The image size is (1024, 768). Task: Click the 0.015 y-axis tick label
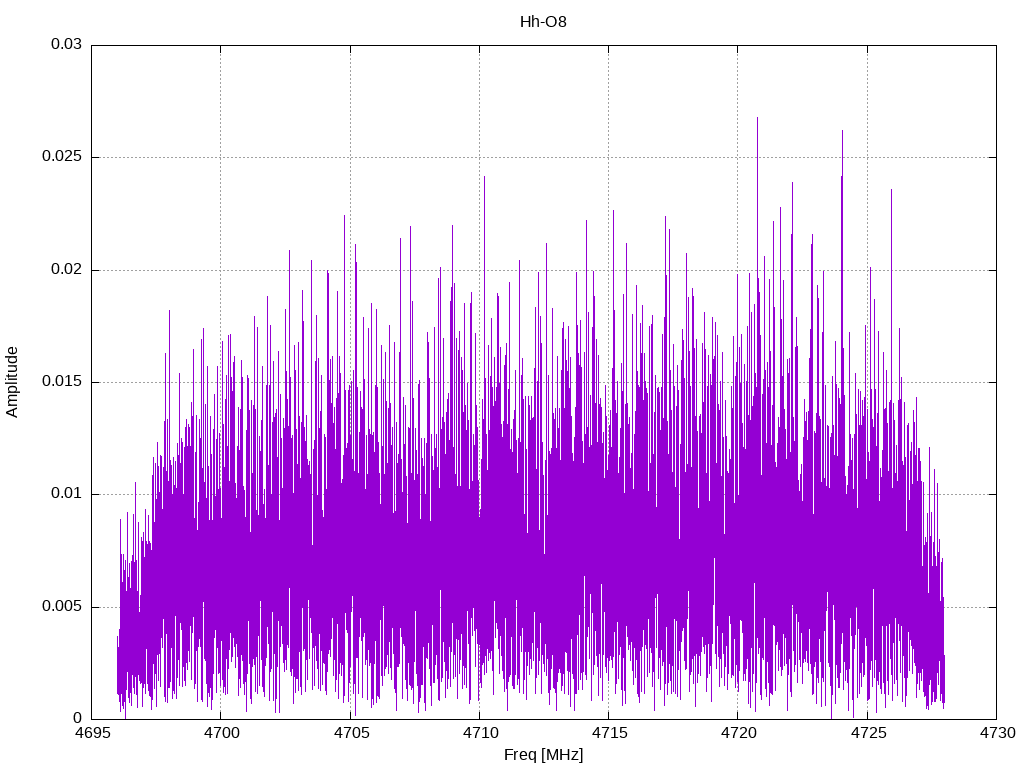(x=62, y=381)
